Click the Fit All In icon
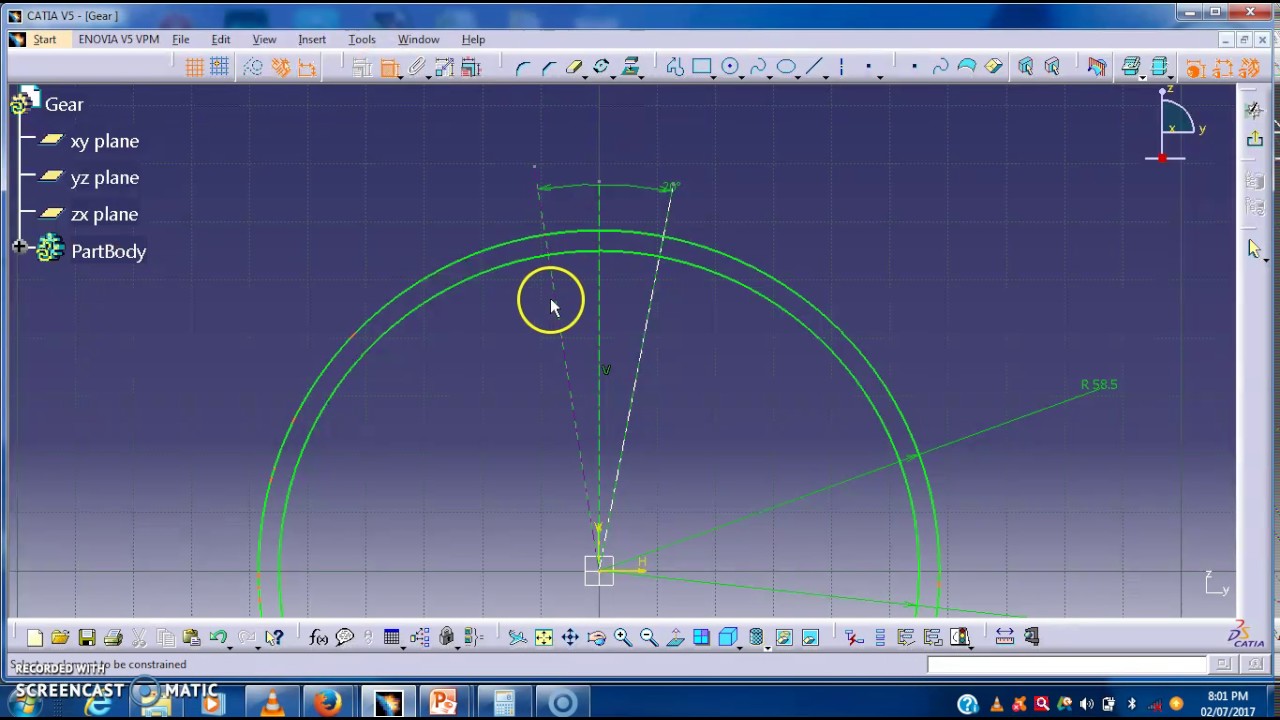The image size is (1280, 720). pyautogui.click(x=544, y=637)
